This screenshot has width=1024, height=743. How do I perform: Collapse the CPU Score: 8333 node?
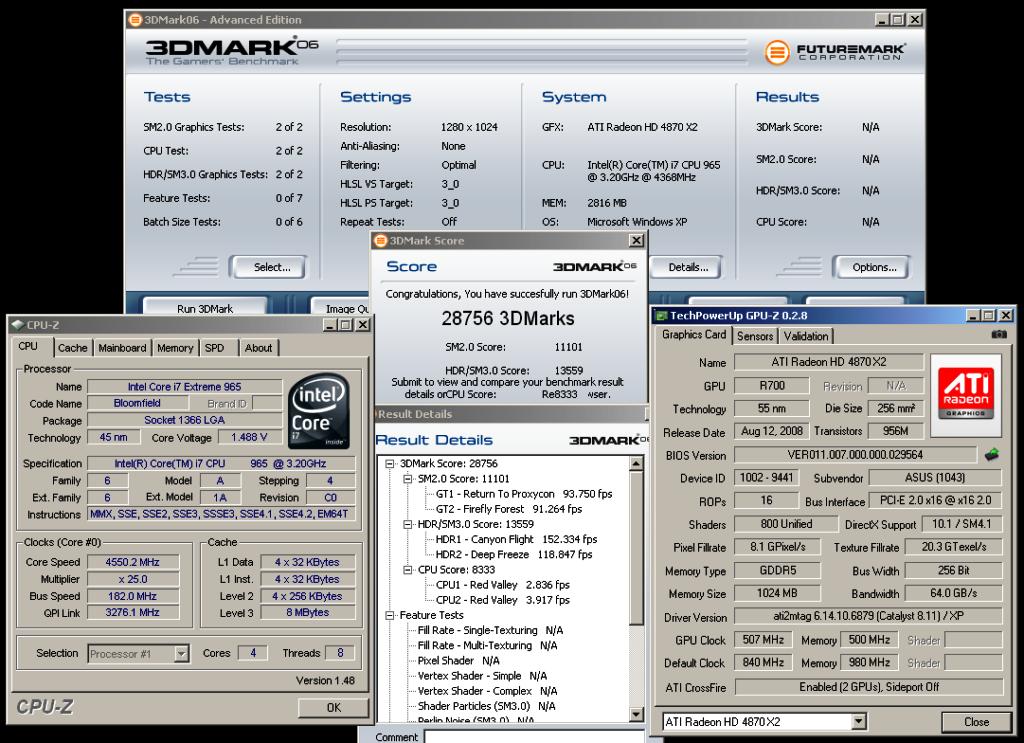(409, 570)
